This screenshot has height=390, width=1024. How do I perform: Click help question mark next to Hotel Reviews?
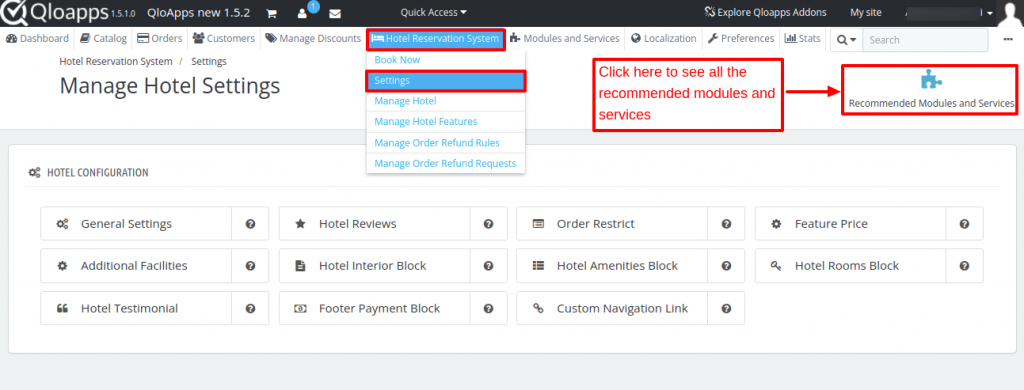pyautogui.click(x=488, y=224)
